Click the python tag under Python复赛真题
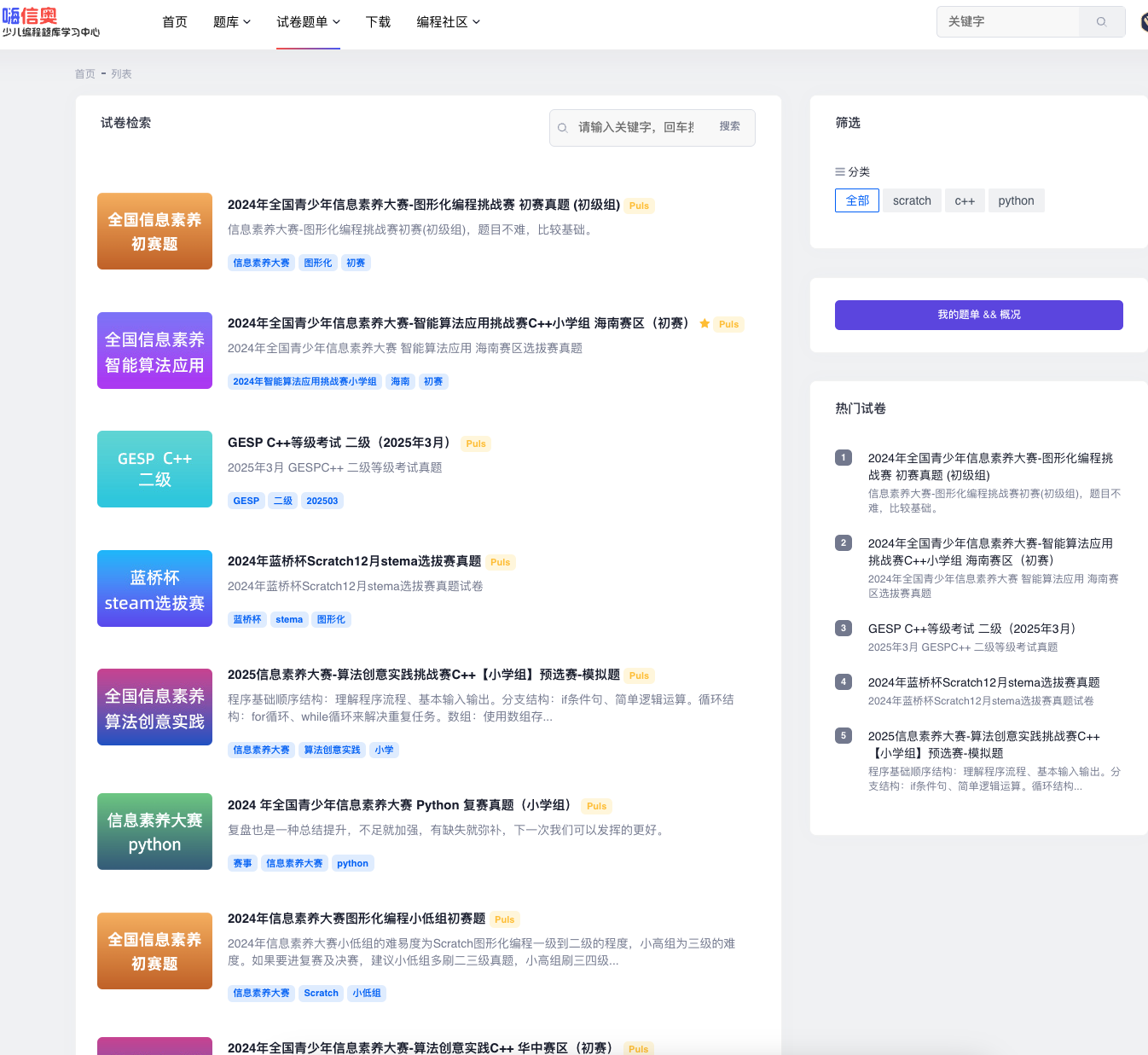The image size is (1148, 1055). [x=352, y=863]
